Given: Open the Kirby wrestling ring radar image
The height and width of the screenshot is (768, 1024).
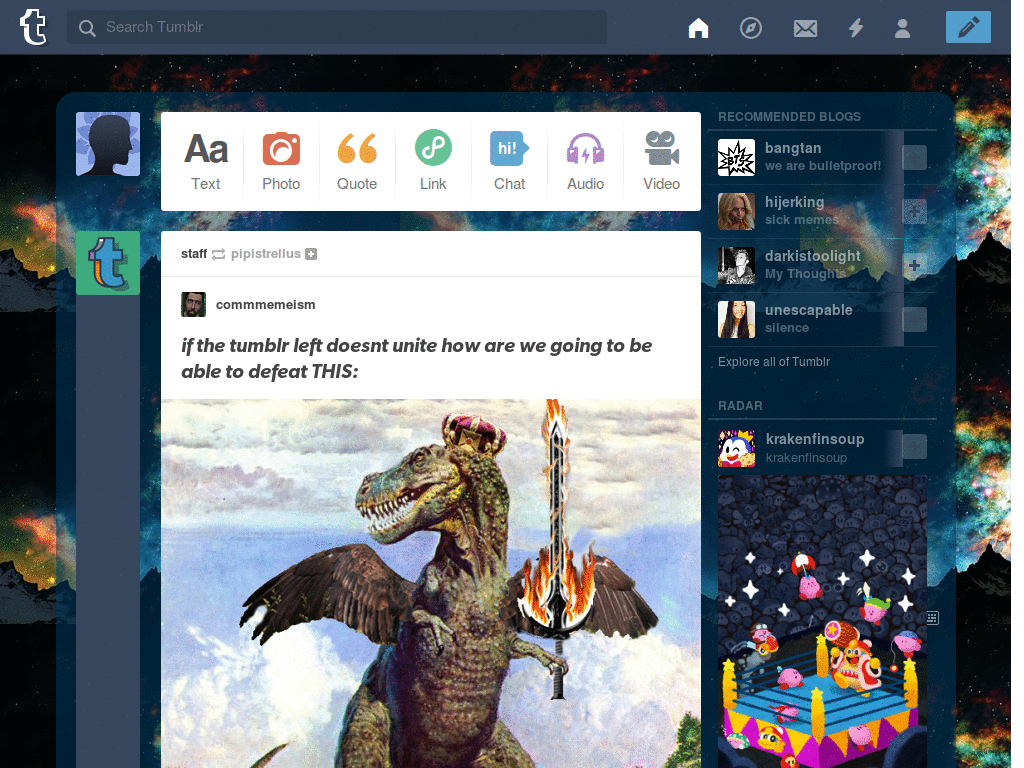Looking at the screenshot, I should point(823,622).
